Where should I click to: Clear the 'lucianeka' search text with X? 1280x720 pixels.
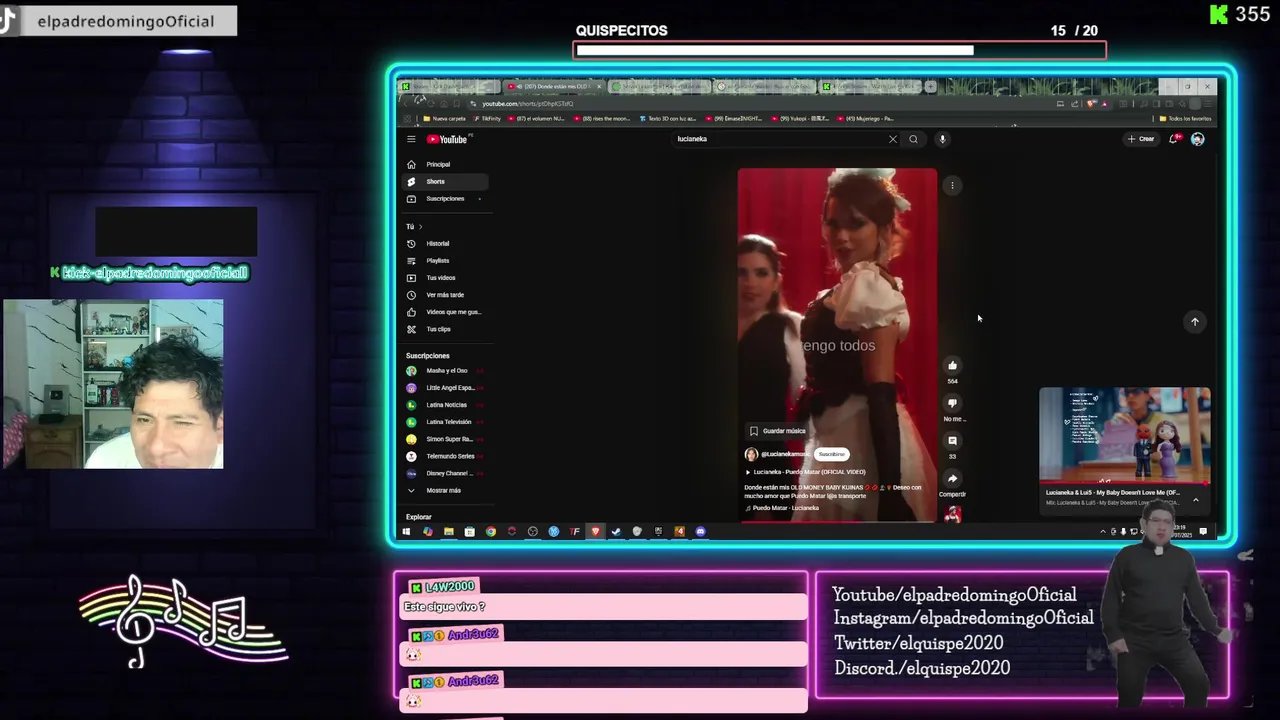pos(893,139)
